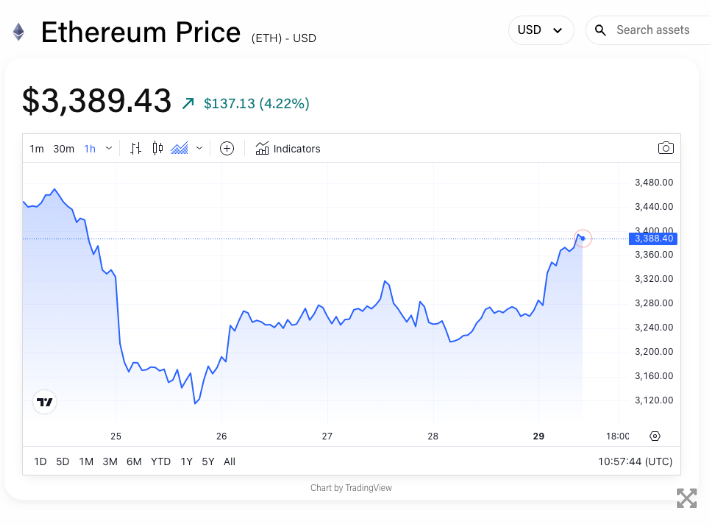The image size is (710, 526).
Task: Switch to the 1m interval
Action: tap(37, 149)
